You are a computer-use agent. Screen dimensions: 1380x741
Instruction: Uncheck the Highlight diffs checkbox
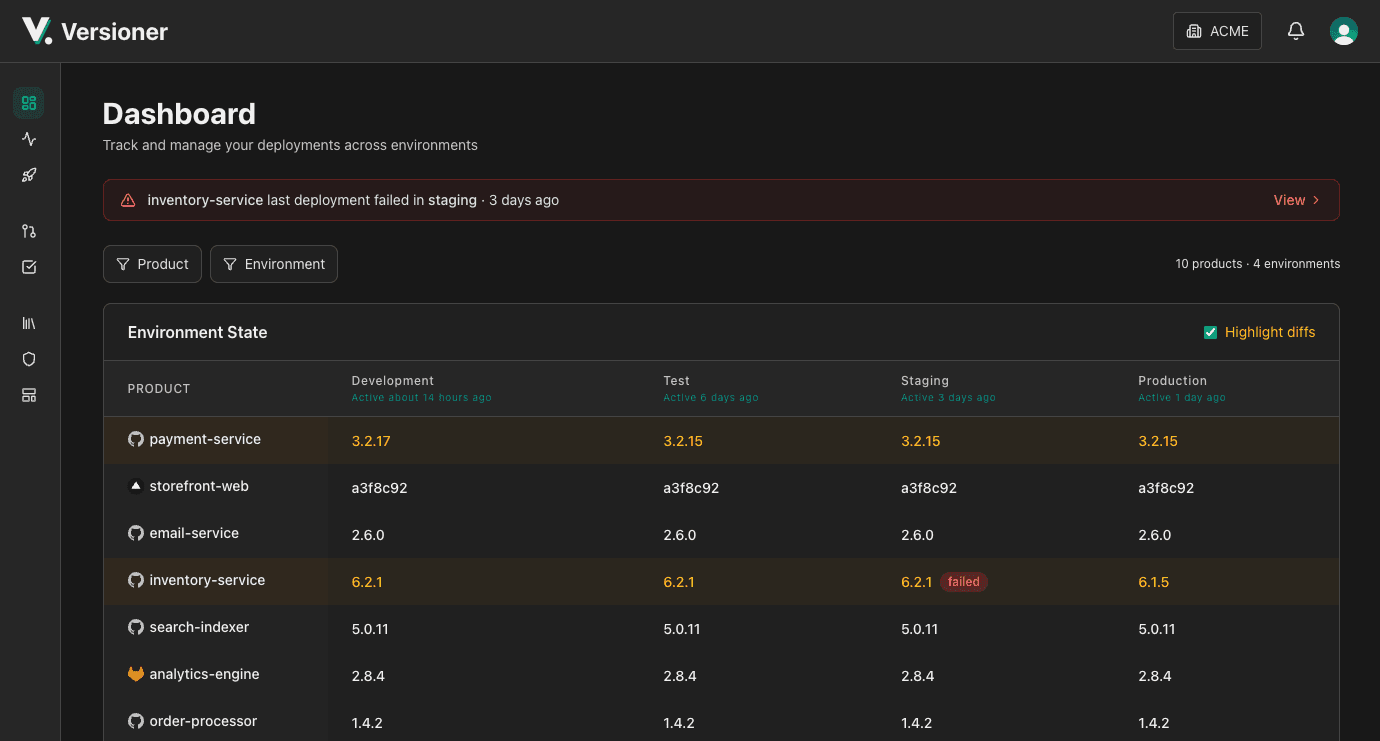(1210, 332)
